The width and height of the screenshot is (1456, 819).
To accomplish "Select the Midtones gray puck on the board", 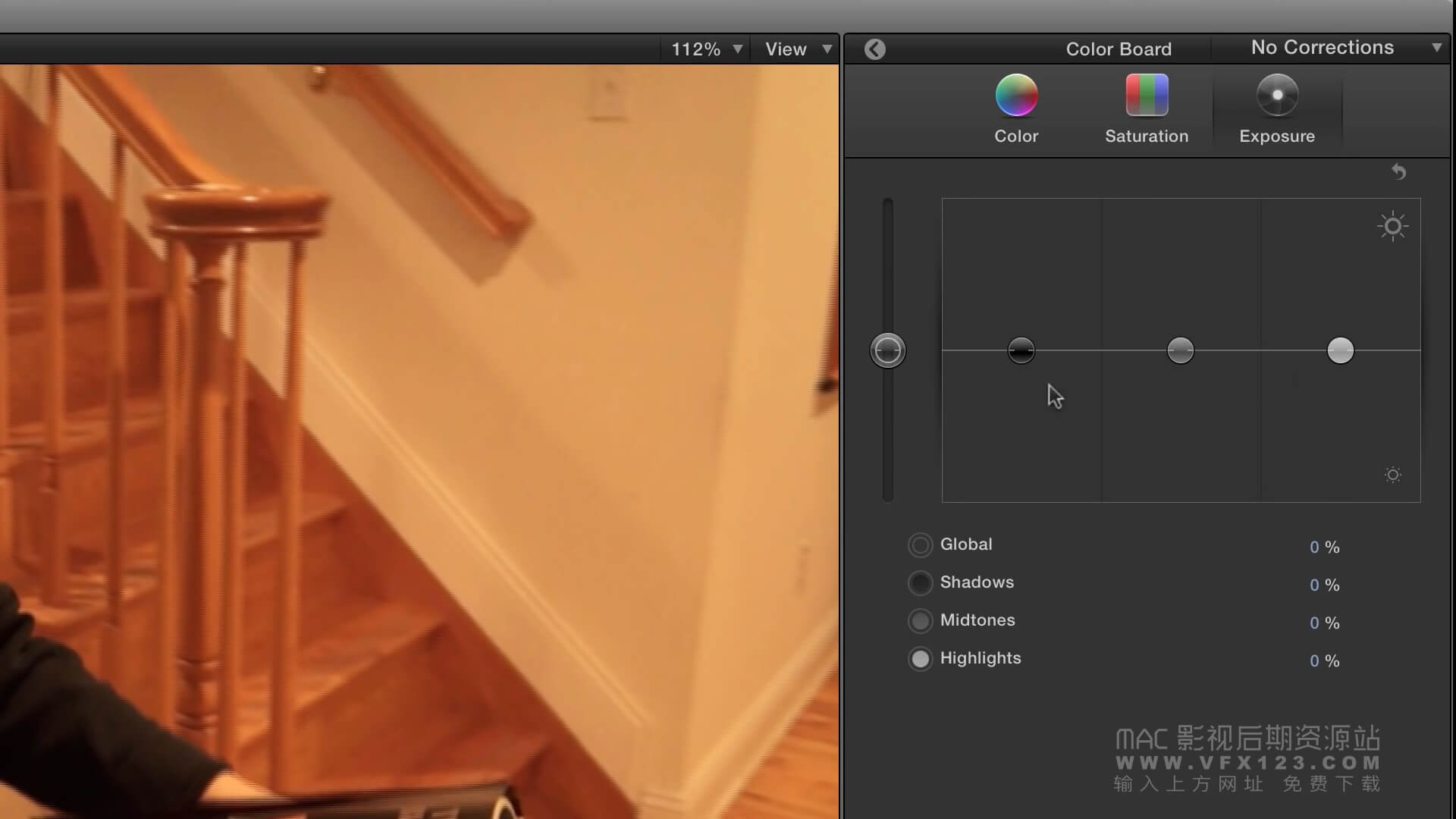I will coord(1180,350).
